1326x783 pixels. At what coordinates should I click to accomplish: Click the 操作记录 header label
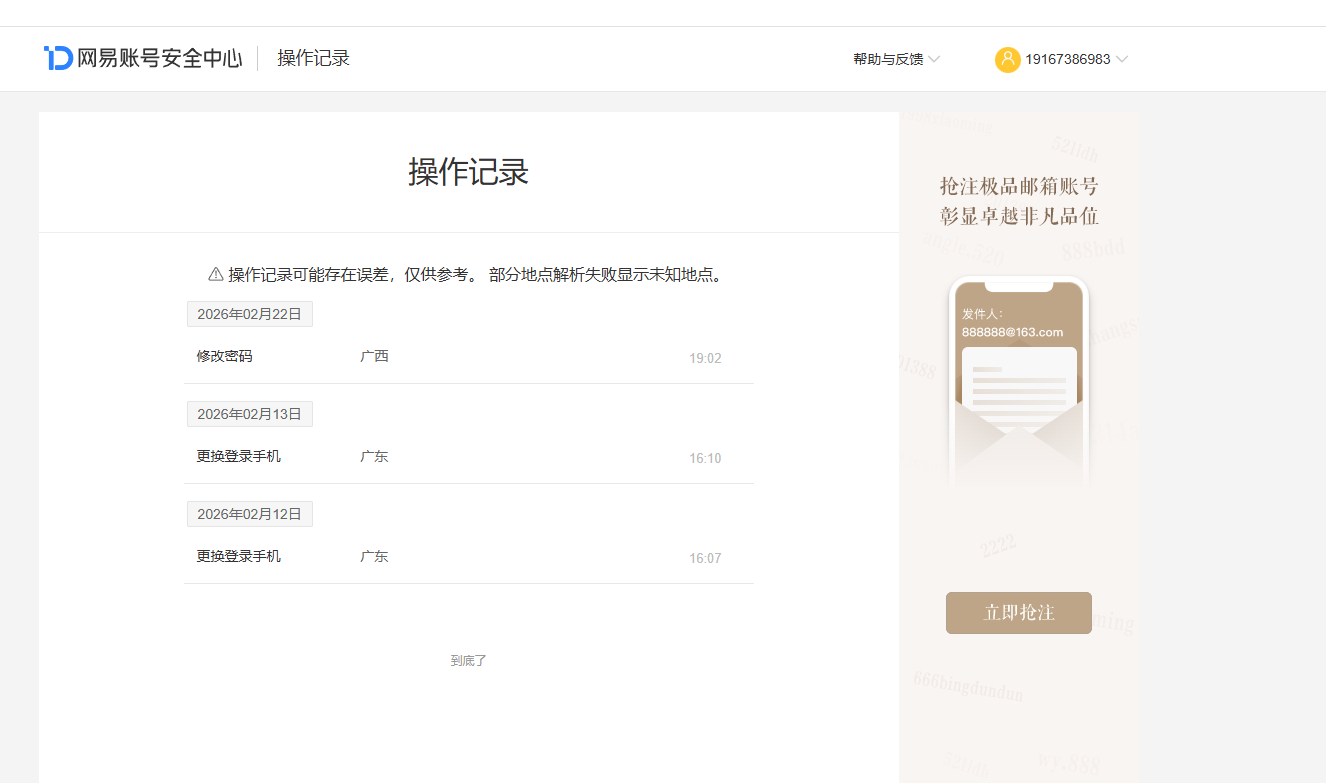(314, 58)
